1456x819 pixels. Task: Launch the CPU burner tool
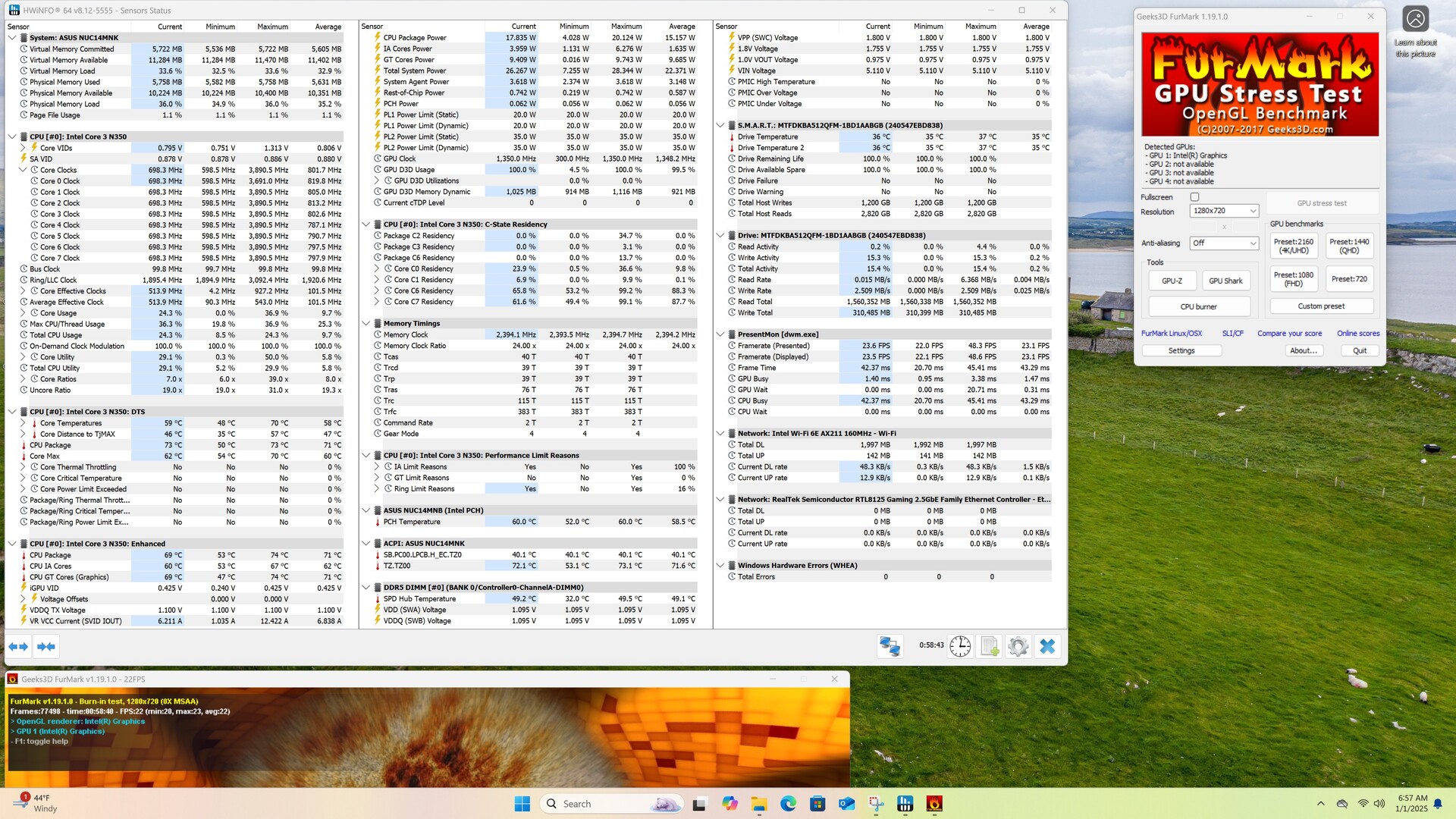coord(1198,307)
